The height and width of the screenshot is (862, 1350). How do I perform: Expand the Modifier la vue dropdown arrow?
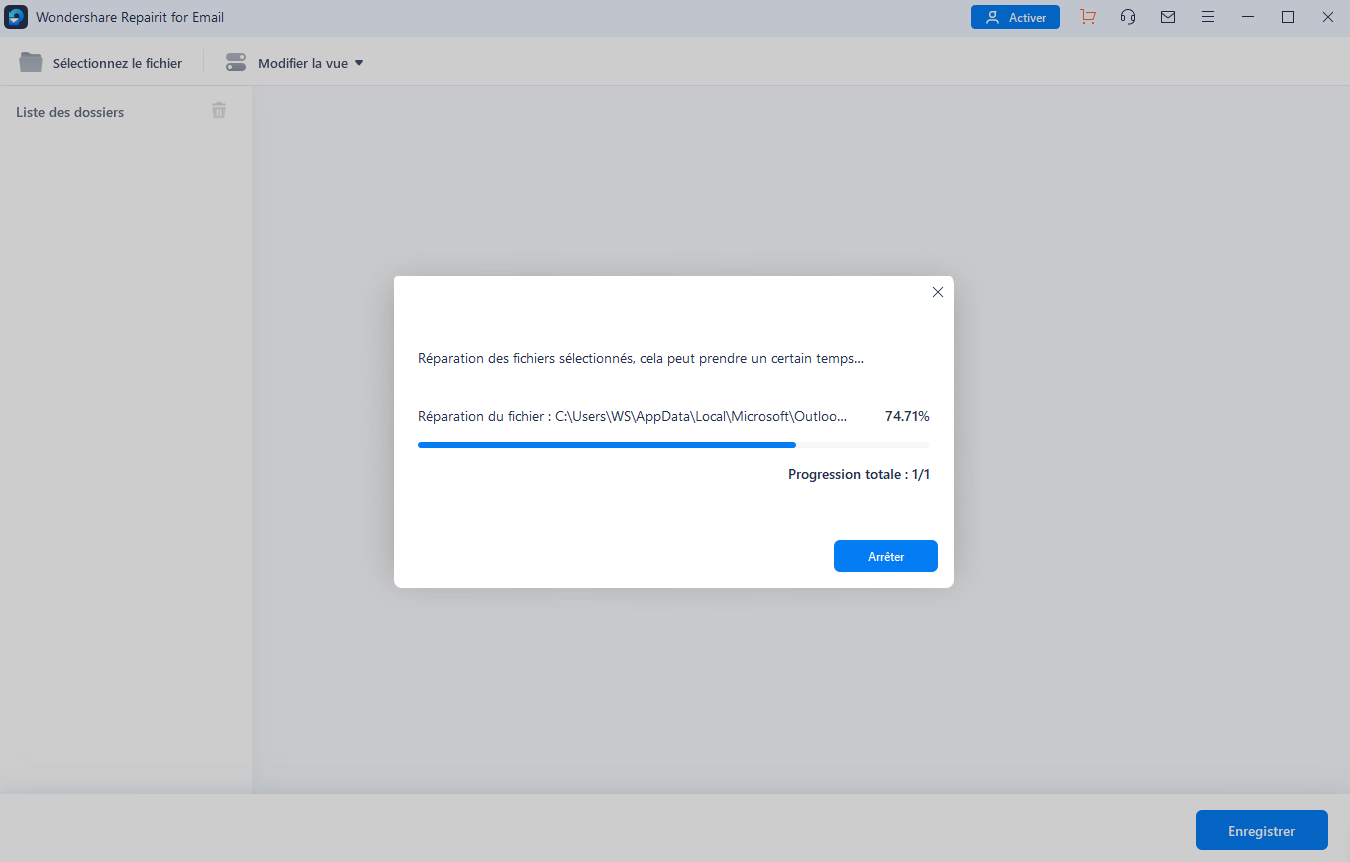[359, 63]
